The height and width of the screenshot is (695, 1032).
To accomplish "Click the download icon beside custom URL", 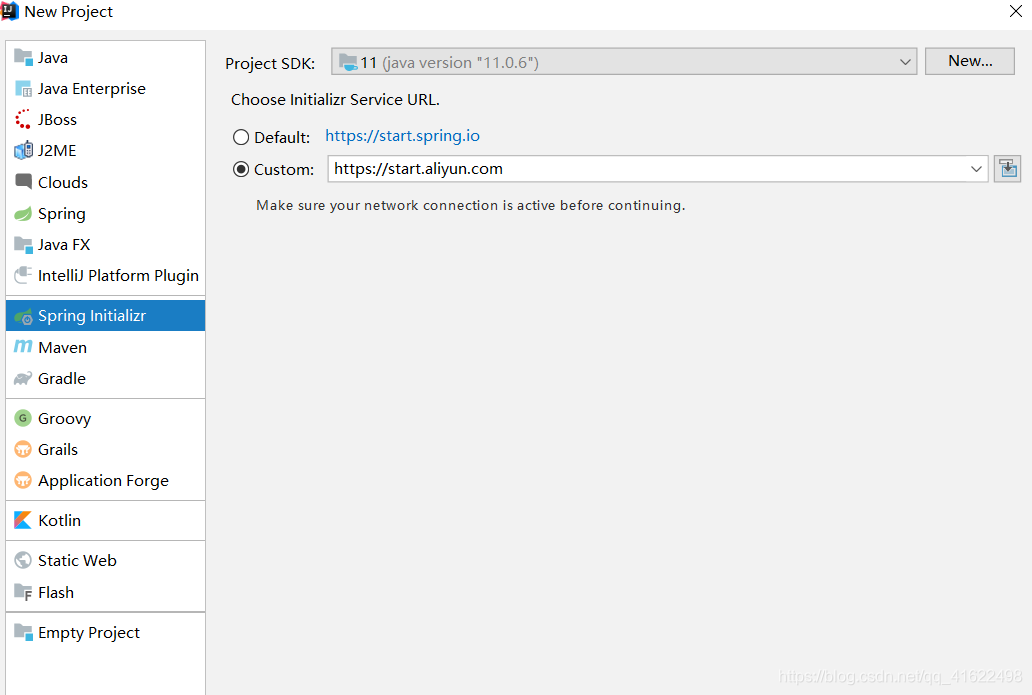I will coord(1007,169).
